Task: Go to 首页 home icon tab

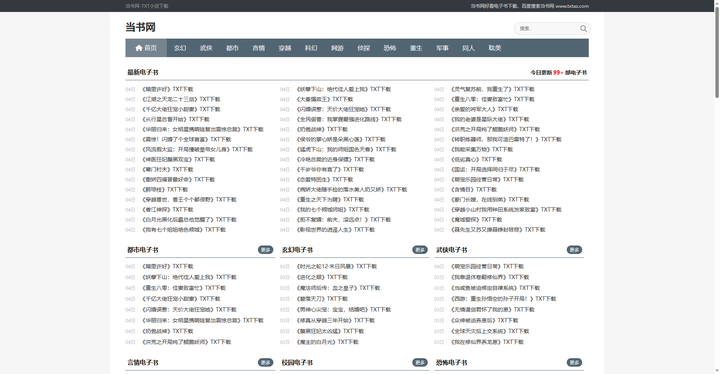Action: (146, 48)
